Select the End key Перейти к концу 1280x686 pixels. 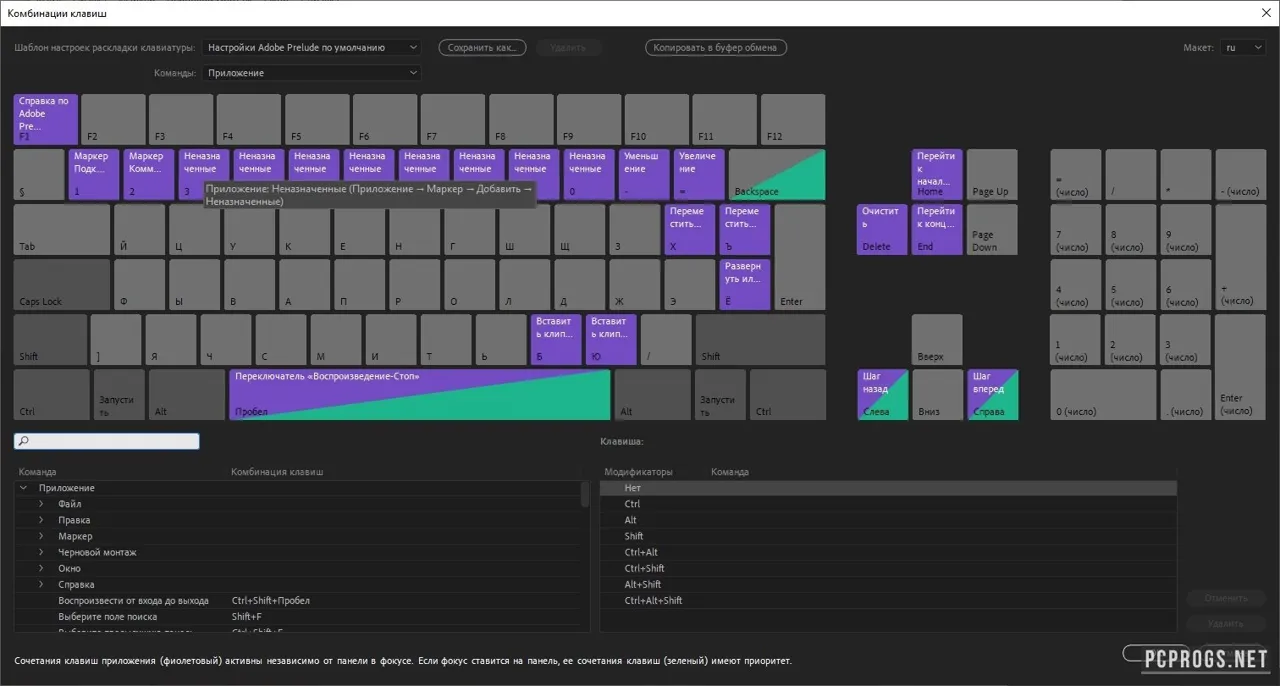click(937, 229)
